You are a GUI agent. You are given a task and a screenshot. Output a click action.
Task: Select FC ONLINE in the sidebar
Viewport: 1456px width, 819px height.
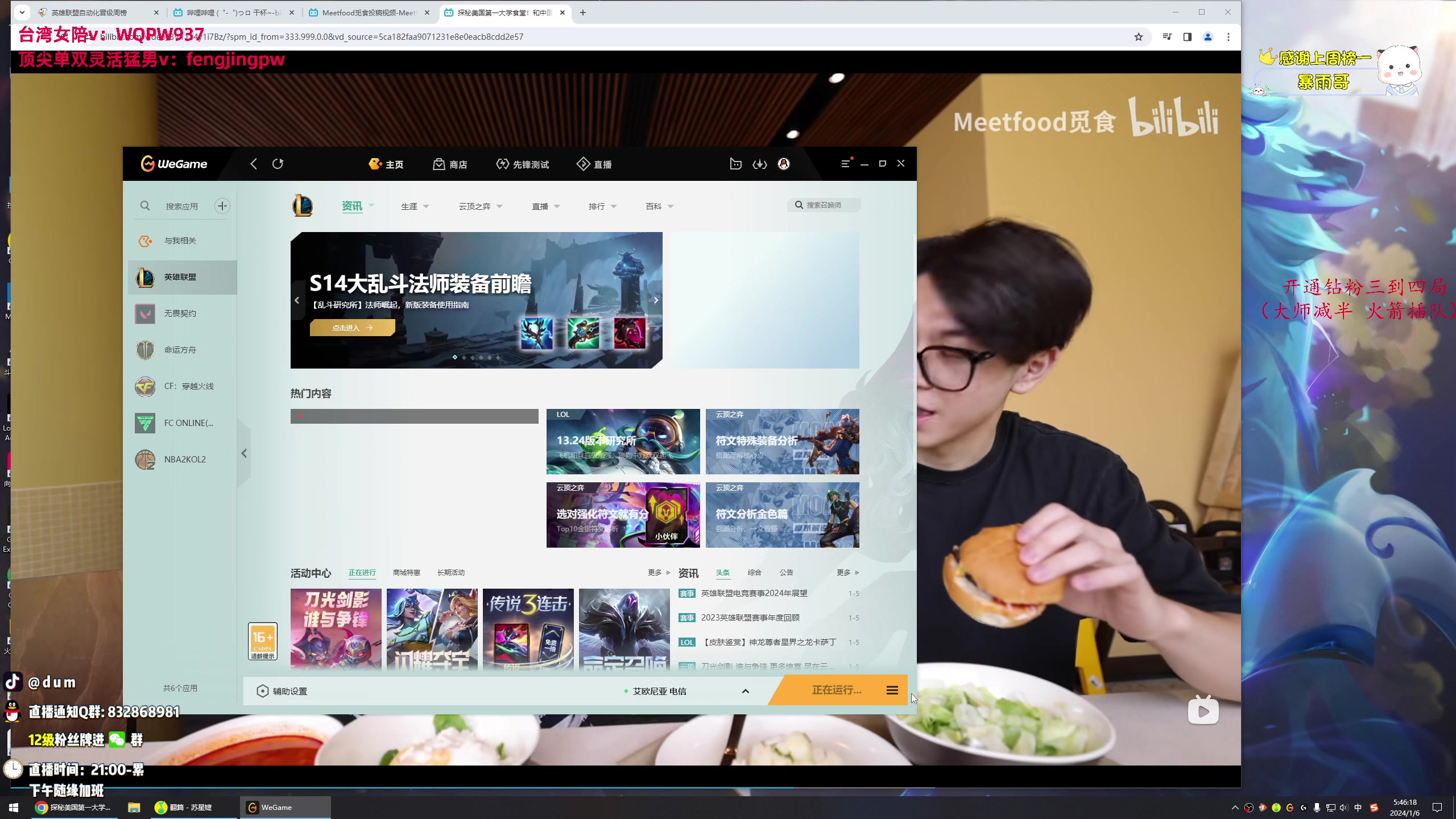pyautogui.click(x=182, y=423)
